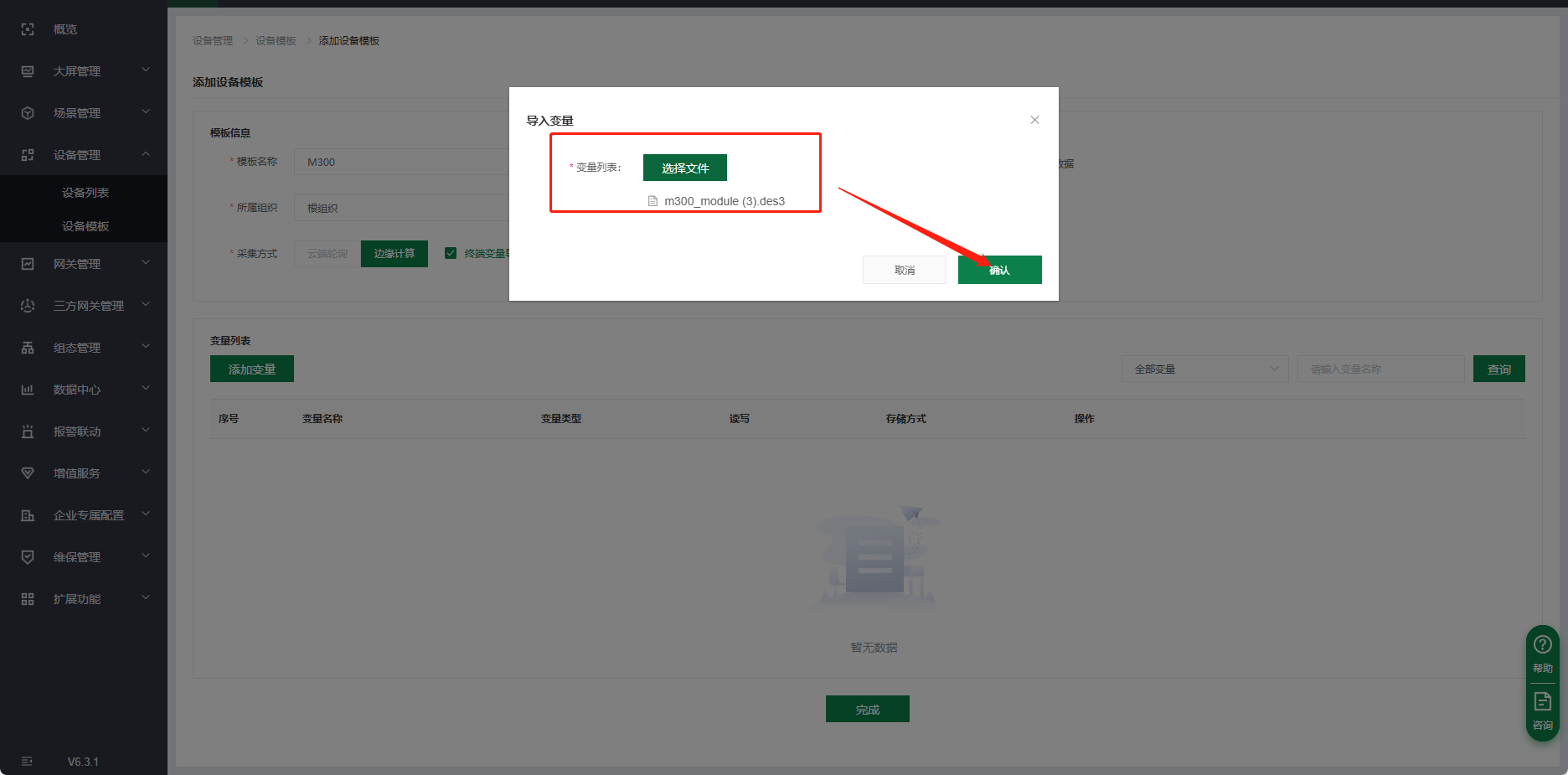Focus the variable name search field

1381,369
